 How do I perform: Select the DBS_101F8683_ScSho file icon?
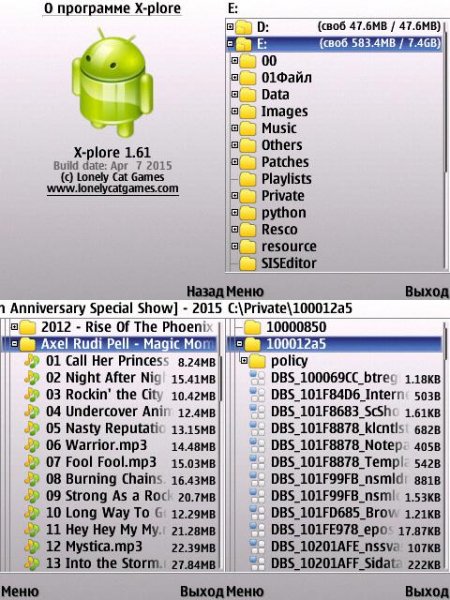(257, 411)
